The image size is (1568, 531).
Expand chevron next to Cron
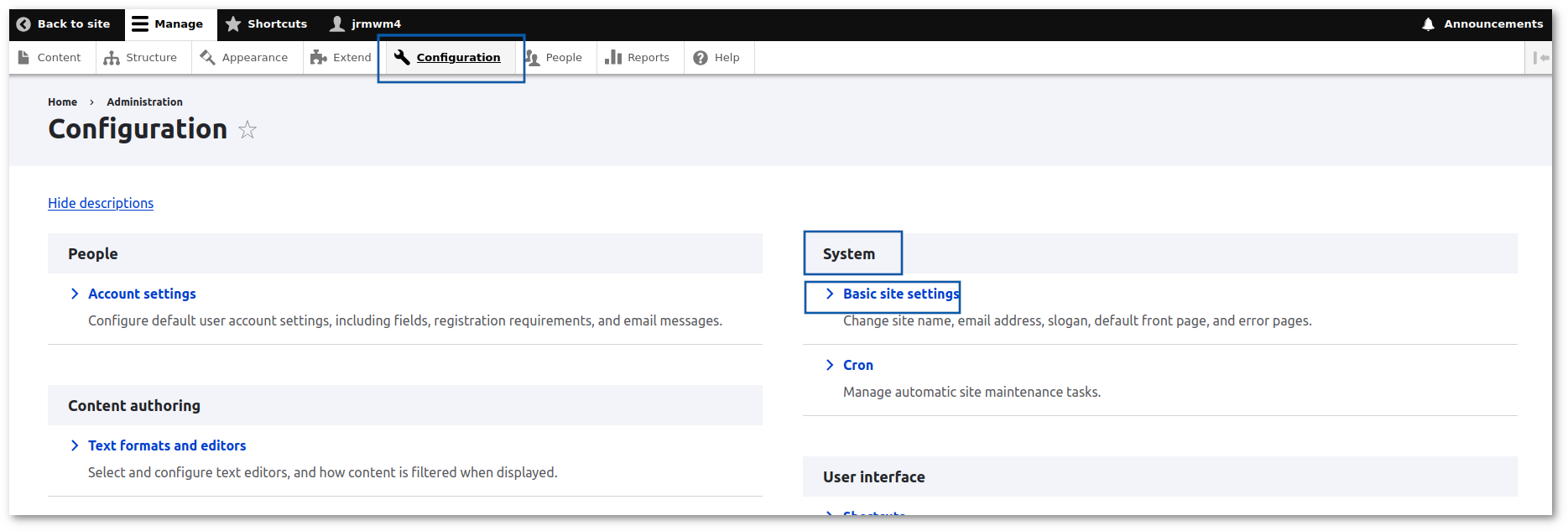coord(830,365)
